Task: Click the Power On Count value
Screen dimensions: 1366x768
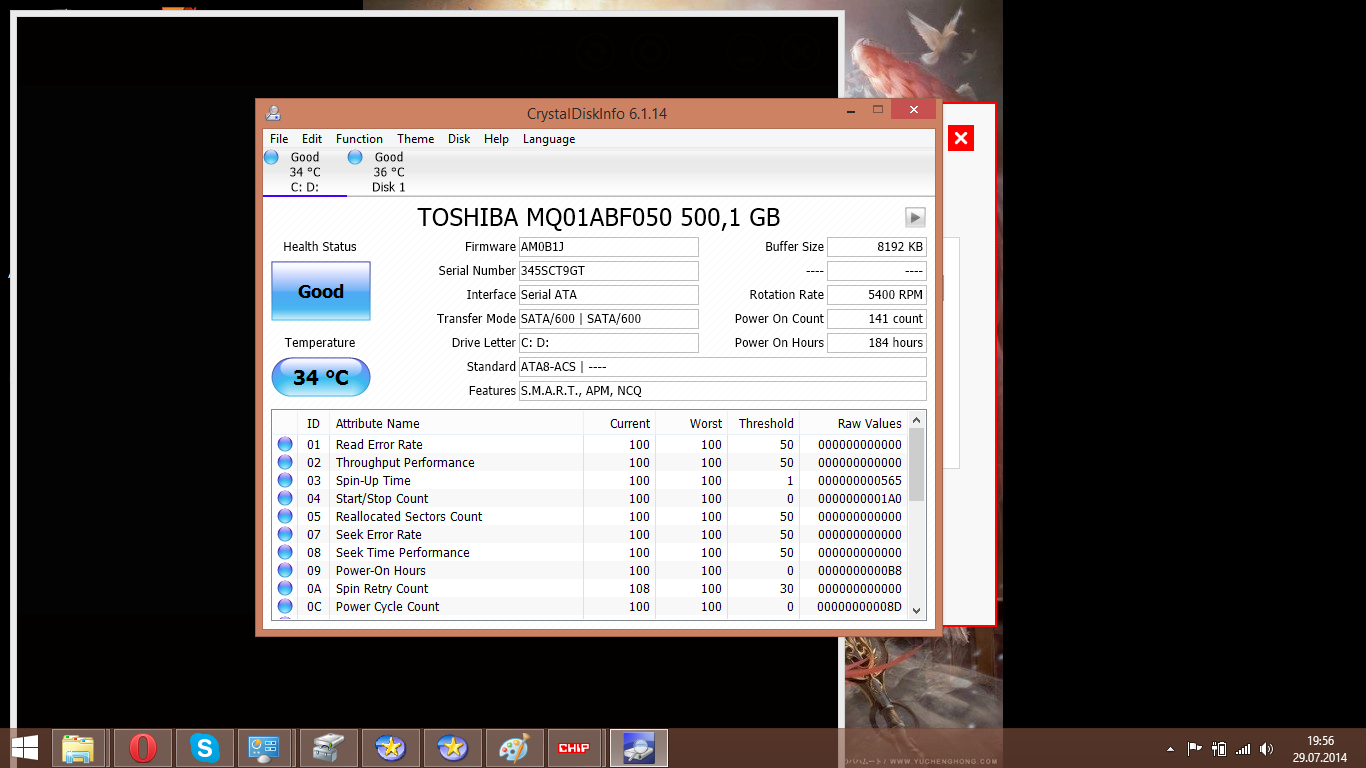Action: point(877,319)
